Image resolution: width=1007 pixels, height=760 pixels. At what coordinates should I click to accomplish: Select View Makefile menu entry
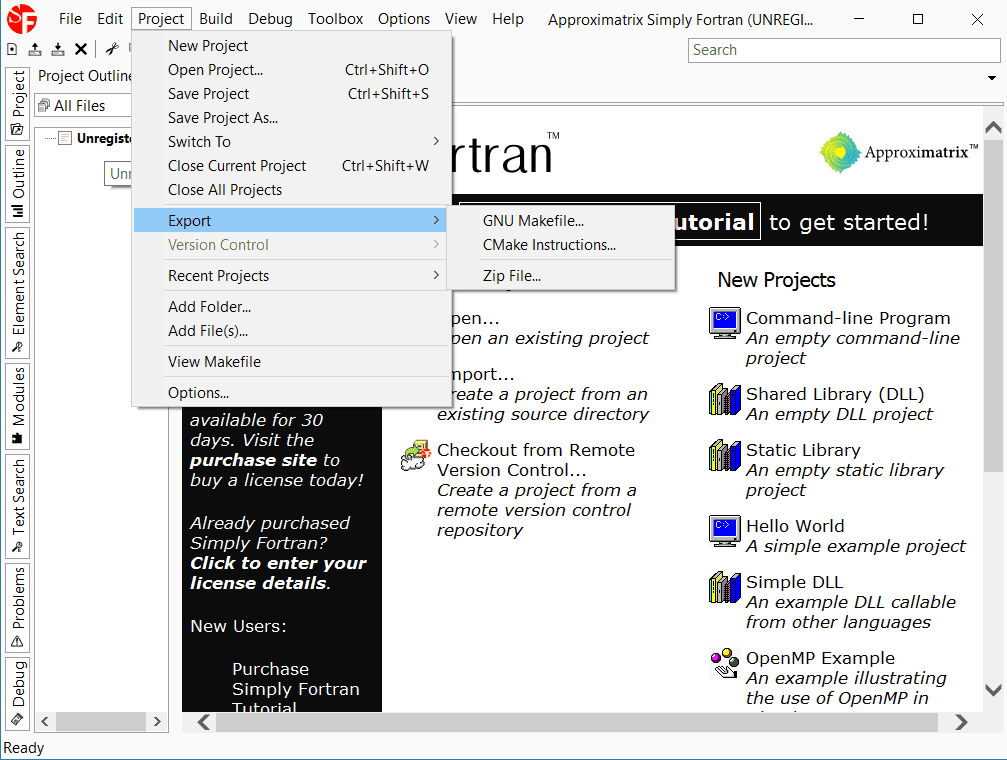[292, 362]
